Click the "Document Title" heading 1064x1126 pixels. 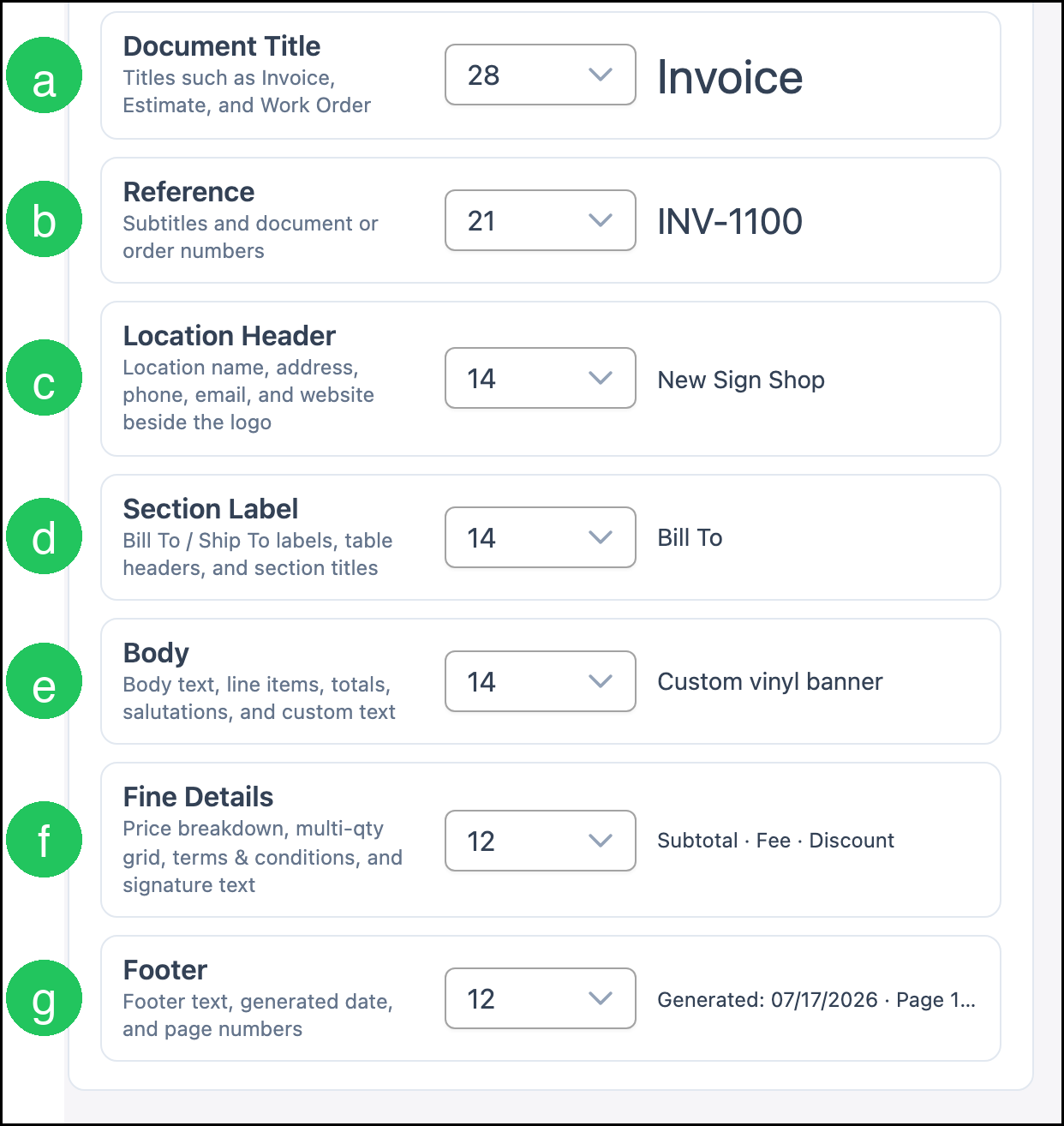pyautogui.click(x=222, y=46)
